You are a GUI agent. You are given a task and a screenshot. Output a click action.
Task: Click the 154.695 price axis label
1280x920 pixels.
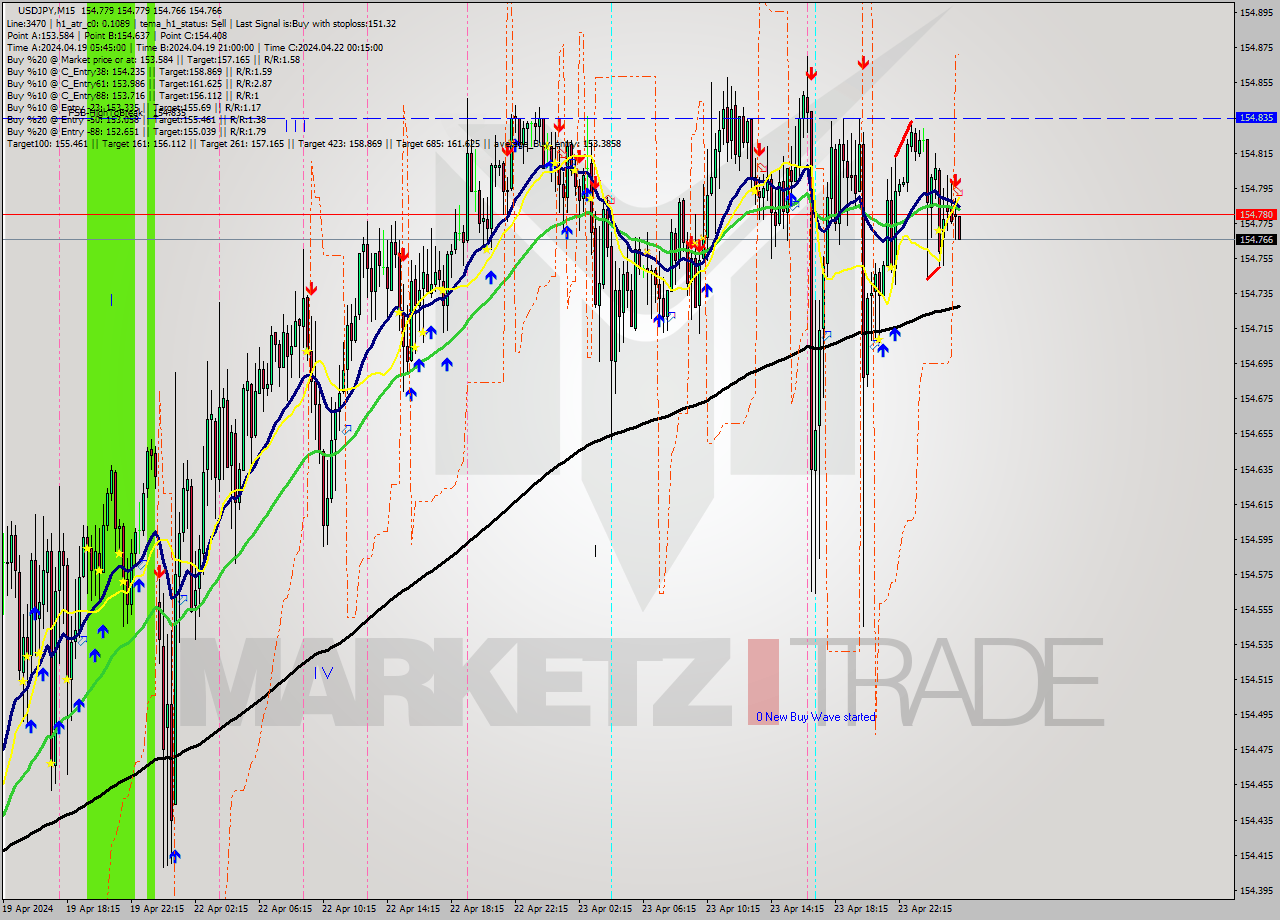1256,363
